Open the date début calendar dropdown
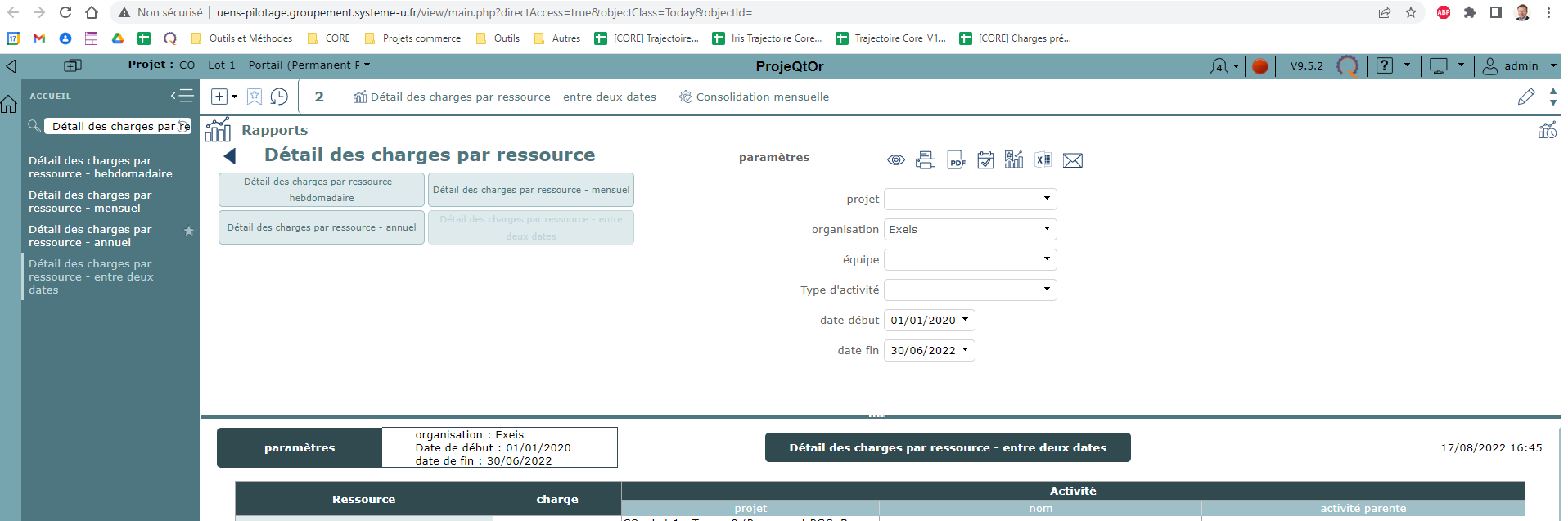This screenshot has width=1568, height=521. point(966,320)
